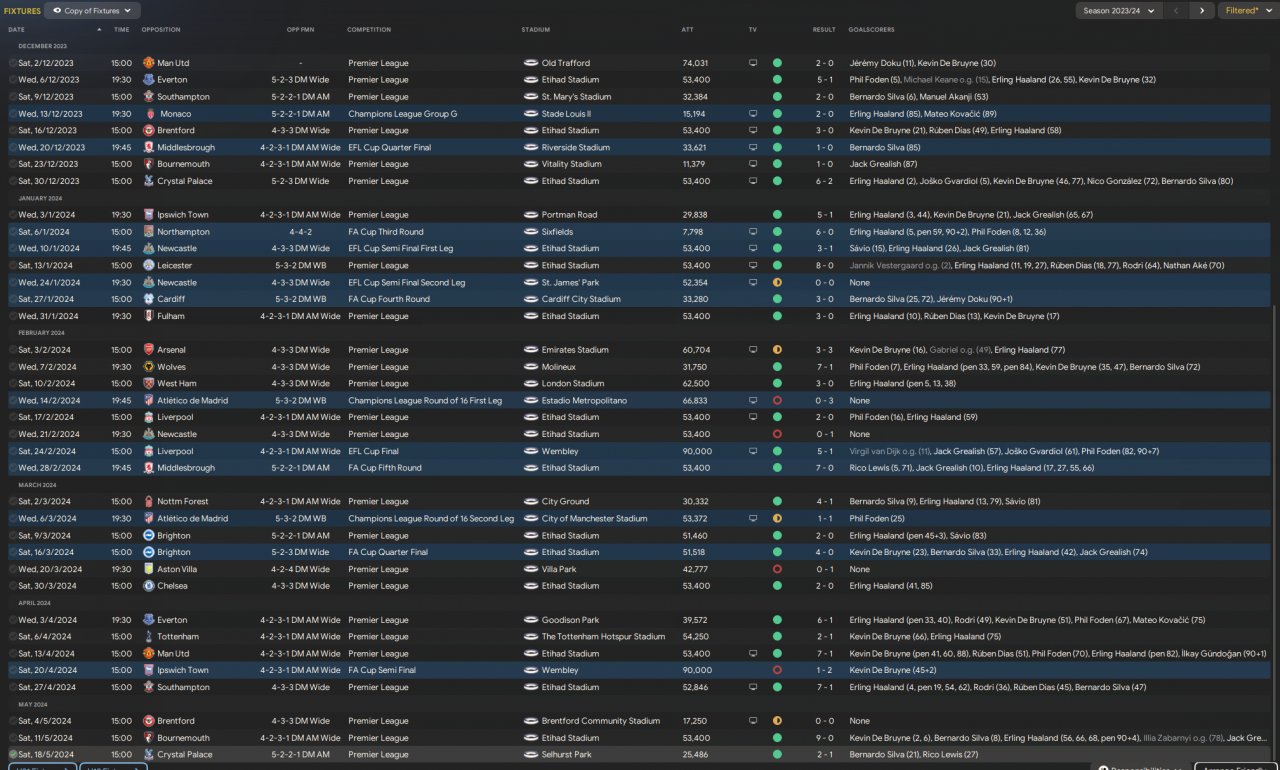Click the Fulham club badge
The width and height of the screenshot is (1280, 770).
tap(149, 316)
